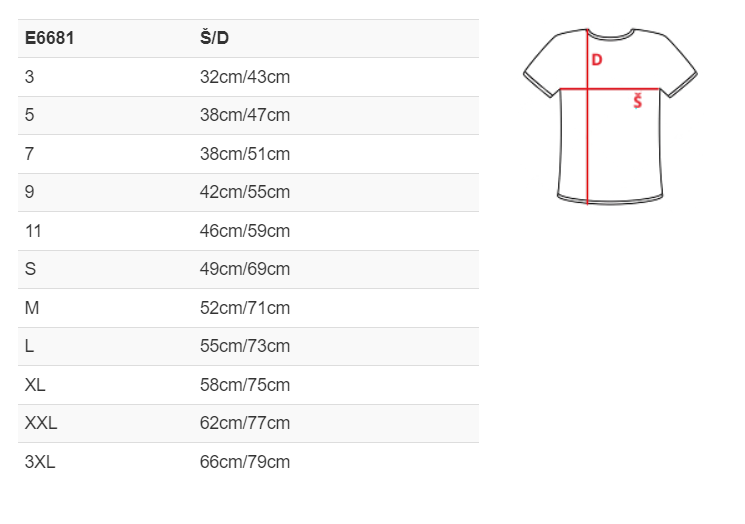Click size 3XL row label
Viewport: 745px width, 524px height.
40,462
